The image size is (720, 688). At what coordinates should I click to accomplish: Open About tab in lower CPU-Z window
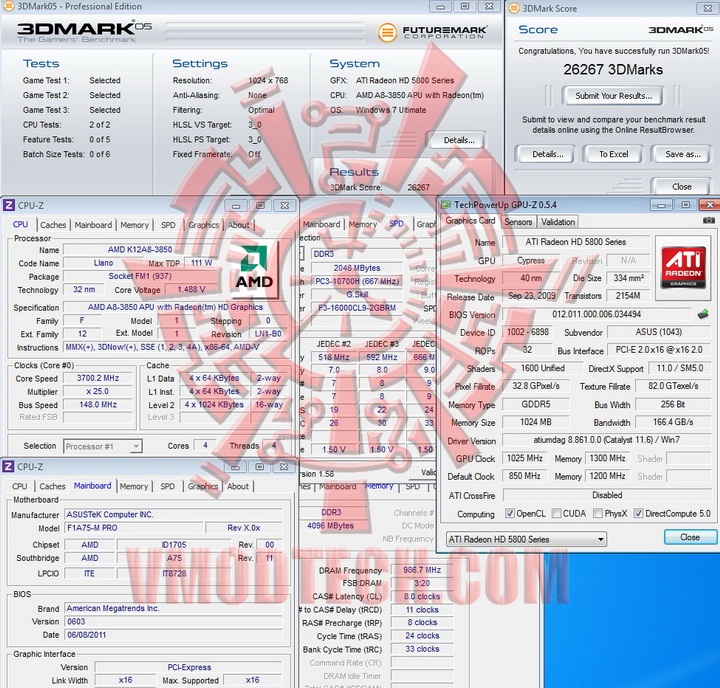coord(238,486)
